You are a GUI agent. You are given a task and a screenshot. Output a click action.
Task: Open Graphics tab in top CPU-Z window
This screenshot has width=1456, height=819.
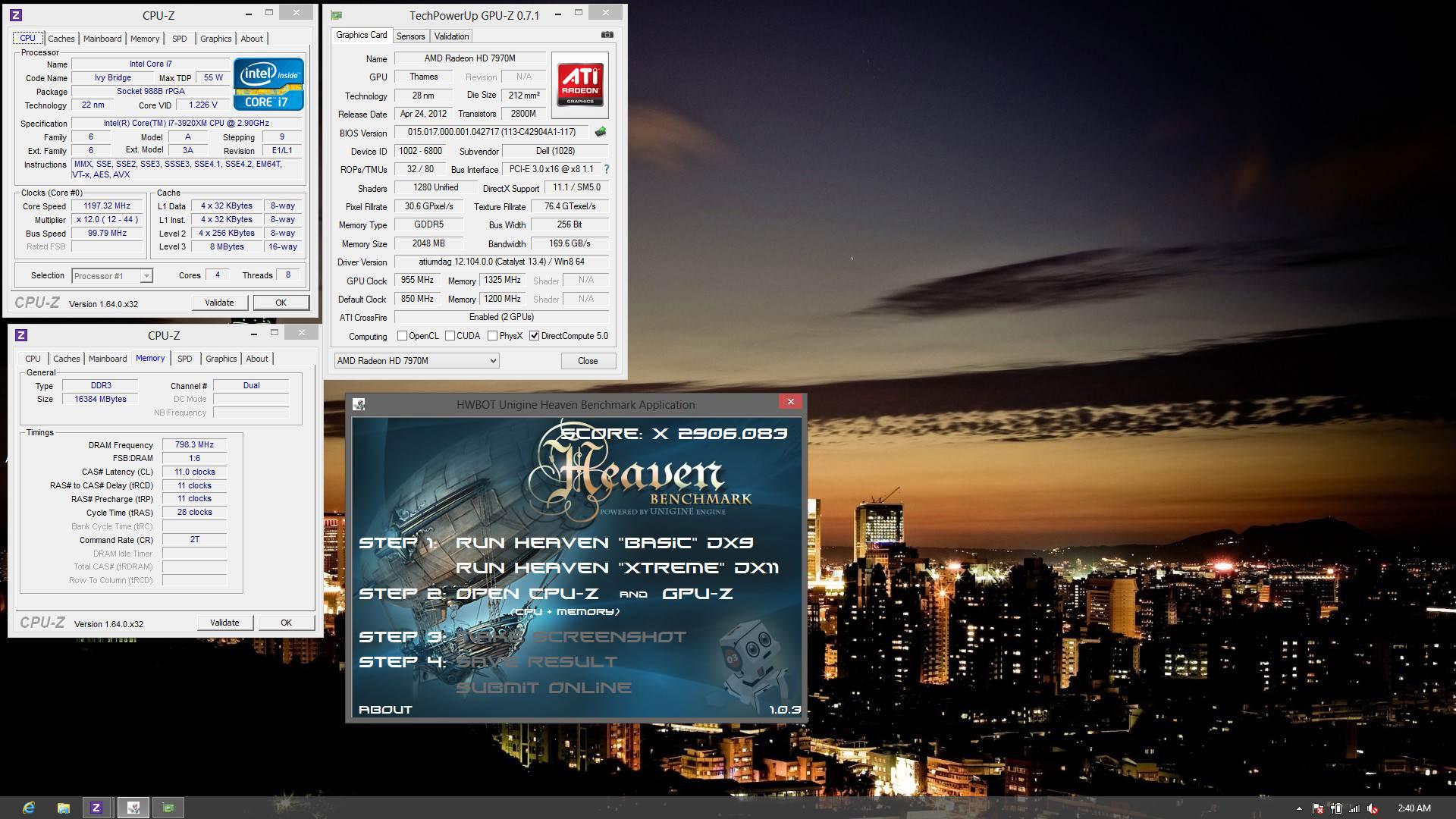pyautogui.click(x=216, y=39)
